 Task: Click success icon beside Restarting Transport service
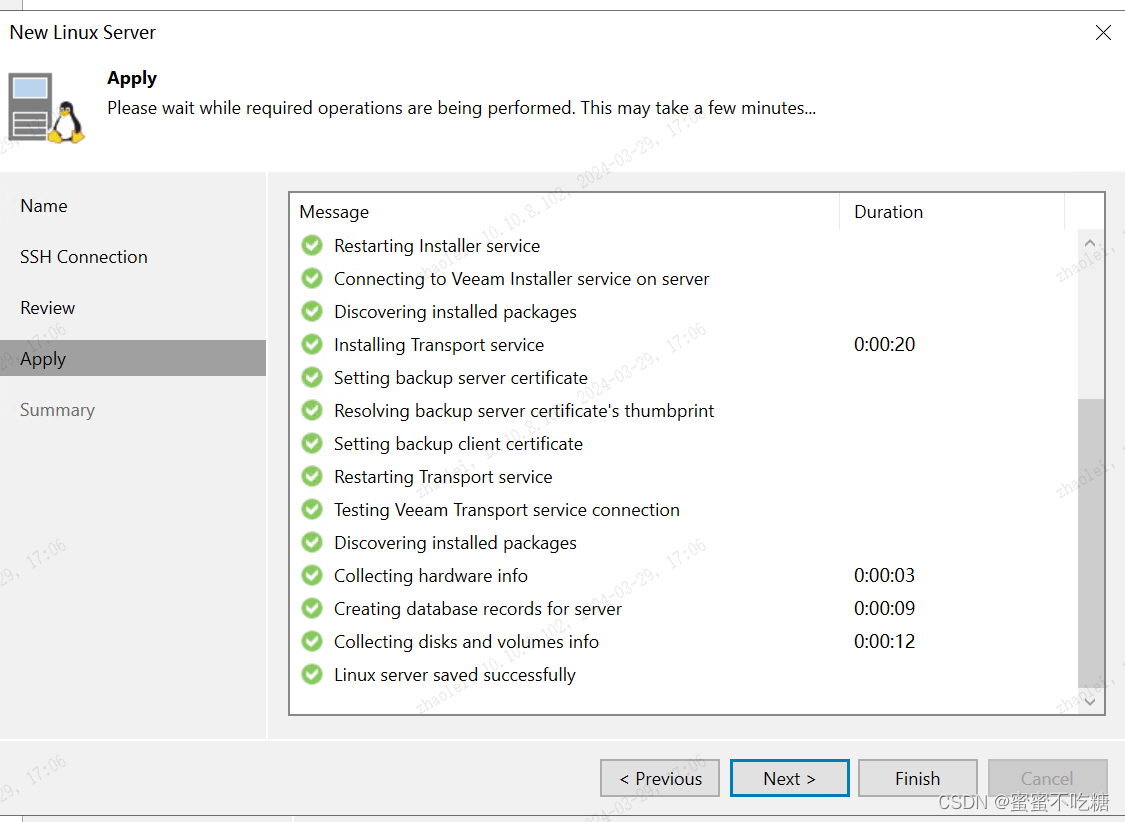[312, 476]
